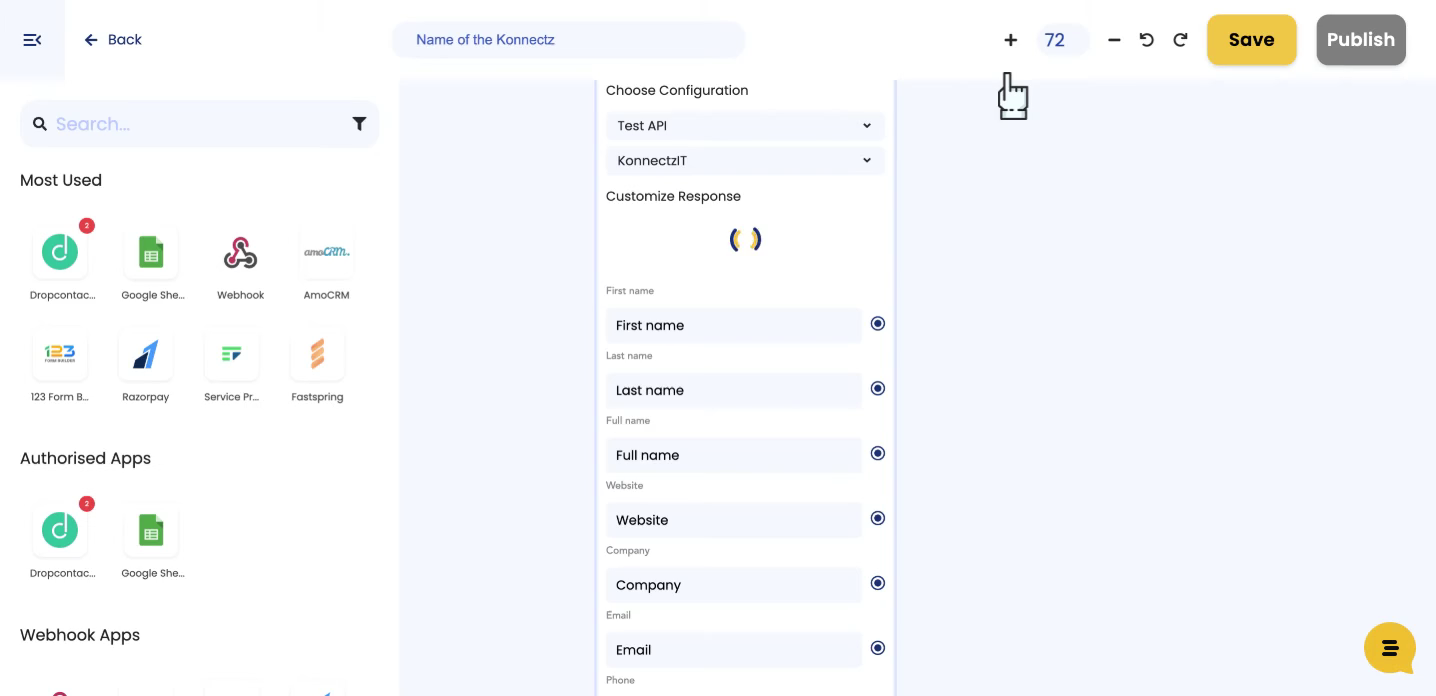
Task: Click the Save button
Action: pos(1251,40)
